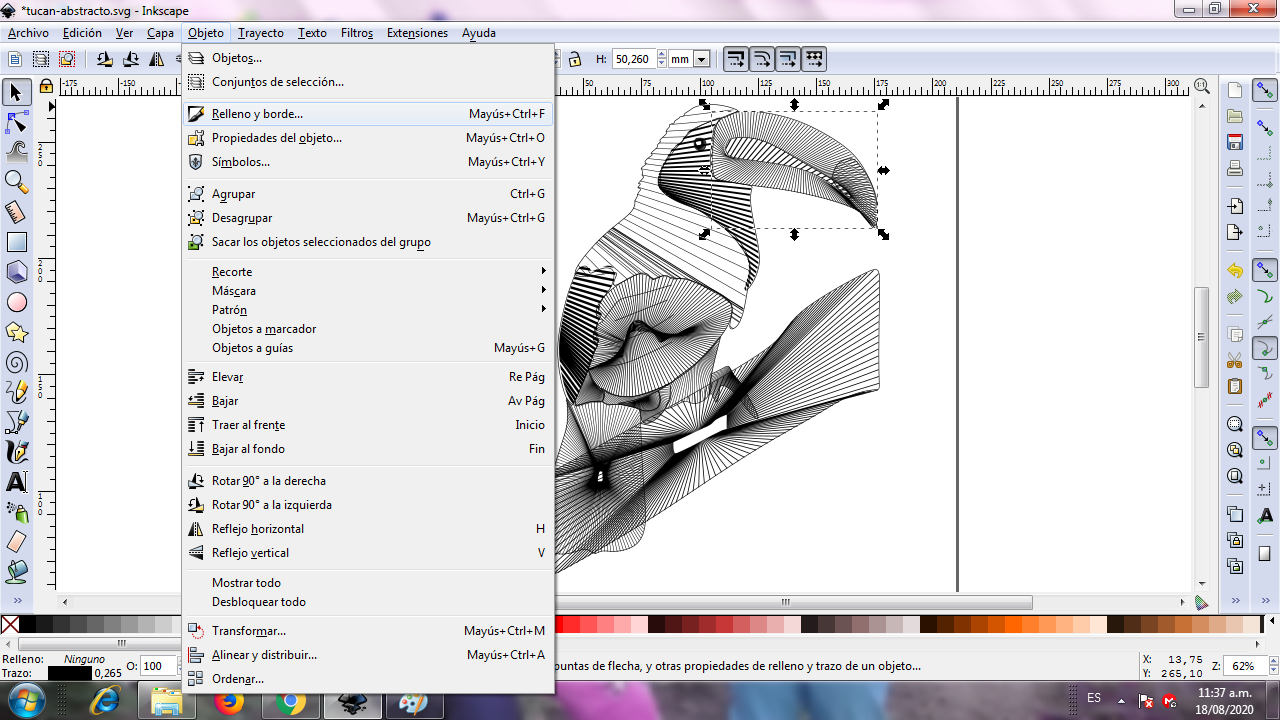The height and width of the screenshot is (720, 1280).
Task: Open the Extensiones menu
Action: click(418, 33)
